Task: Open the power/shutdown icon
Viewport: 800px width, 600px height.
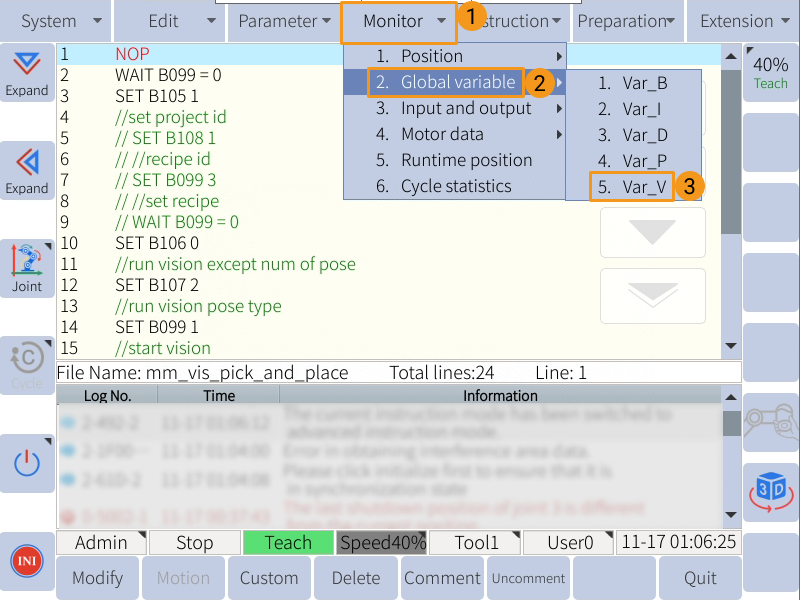Action: click(x=27, y=462)
